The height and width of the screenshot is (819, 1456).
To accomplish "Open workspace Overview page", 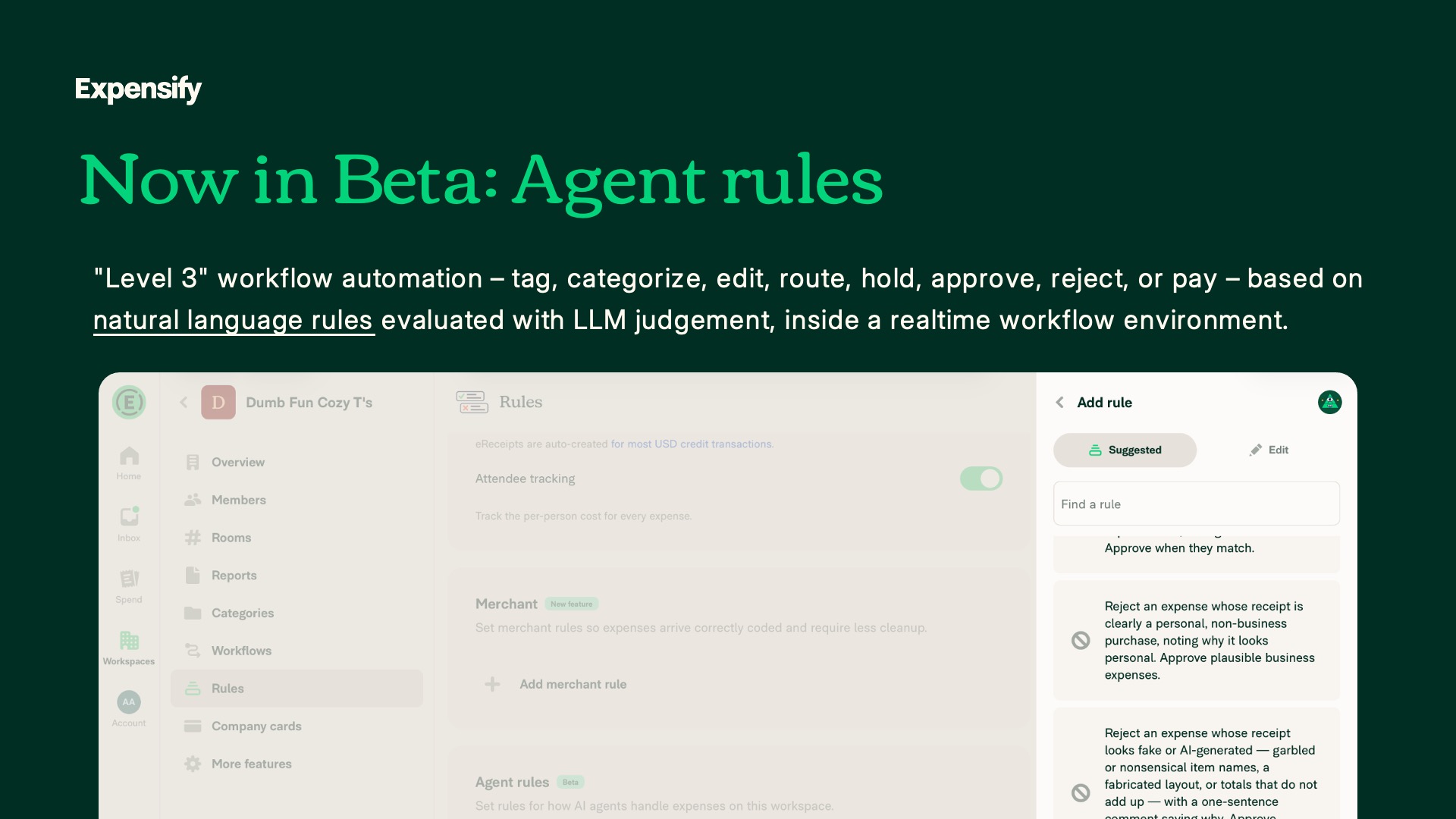I will [x=297, y=462].
